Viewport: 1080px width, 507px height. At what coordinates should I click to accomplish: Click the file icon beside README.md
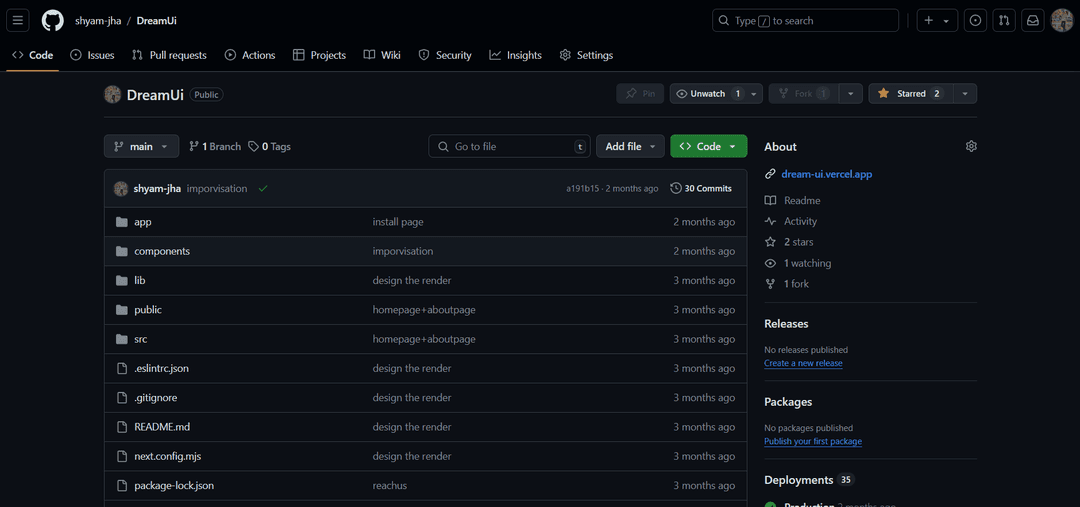point(122,427)
